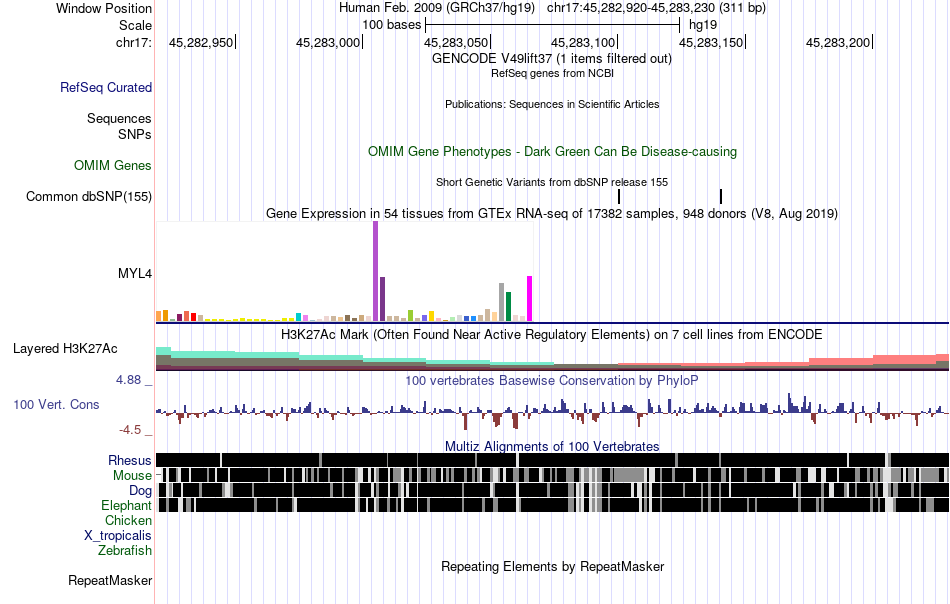Click the Basewise Conservation by PhyloP title

552,380
